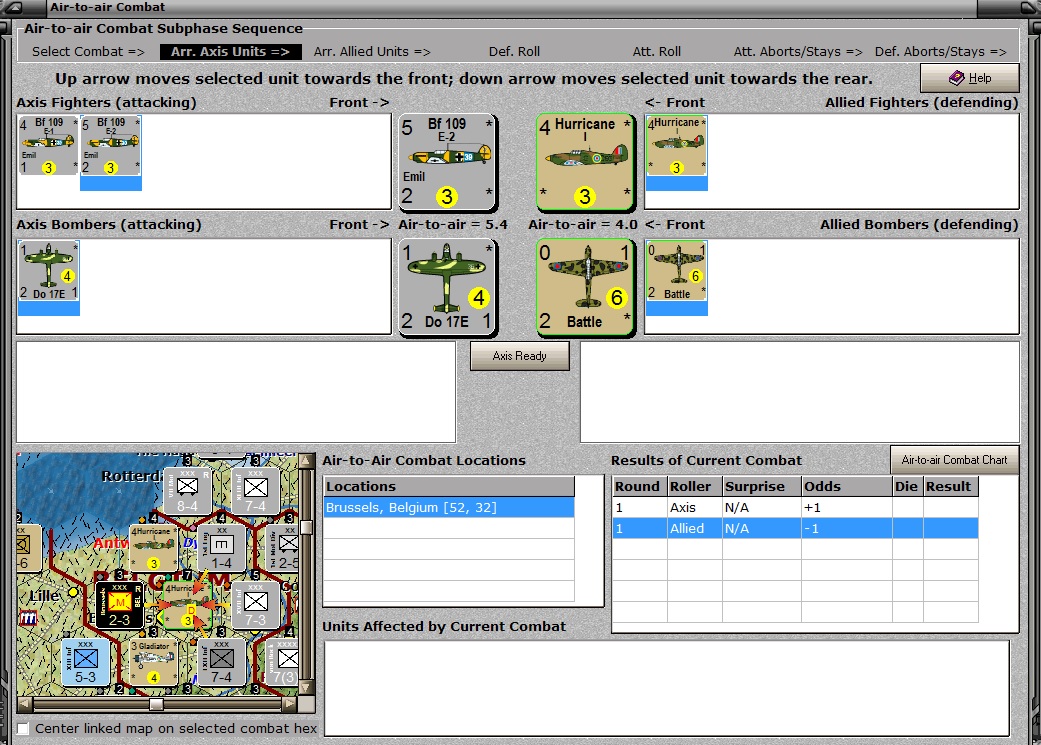The image size is (1041, 745).
Task: Click the mini-map vertical scrollbar thumb
Action: pyautogui.click(x=306, y=527)
